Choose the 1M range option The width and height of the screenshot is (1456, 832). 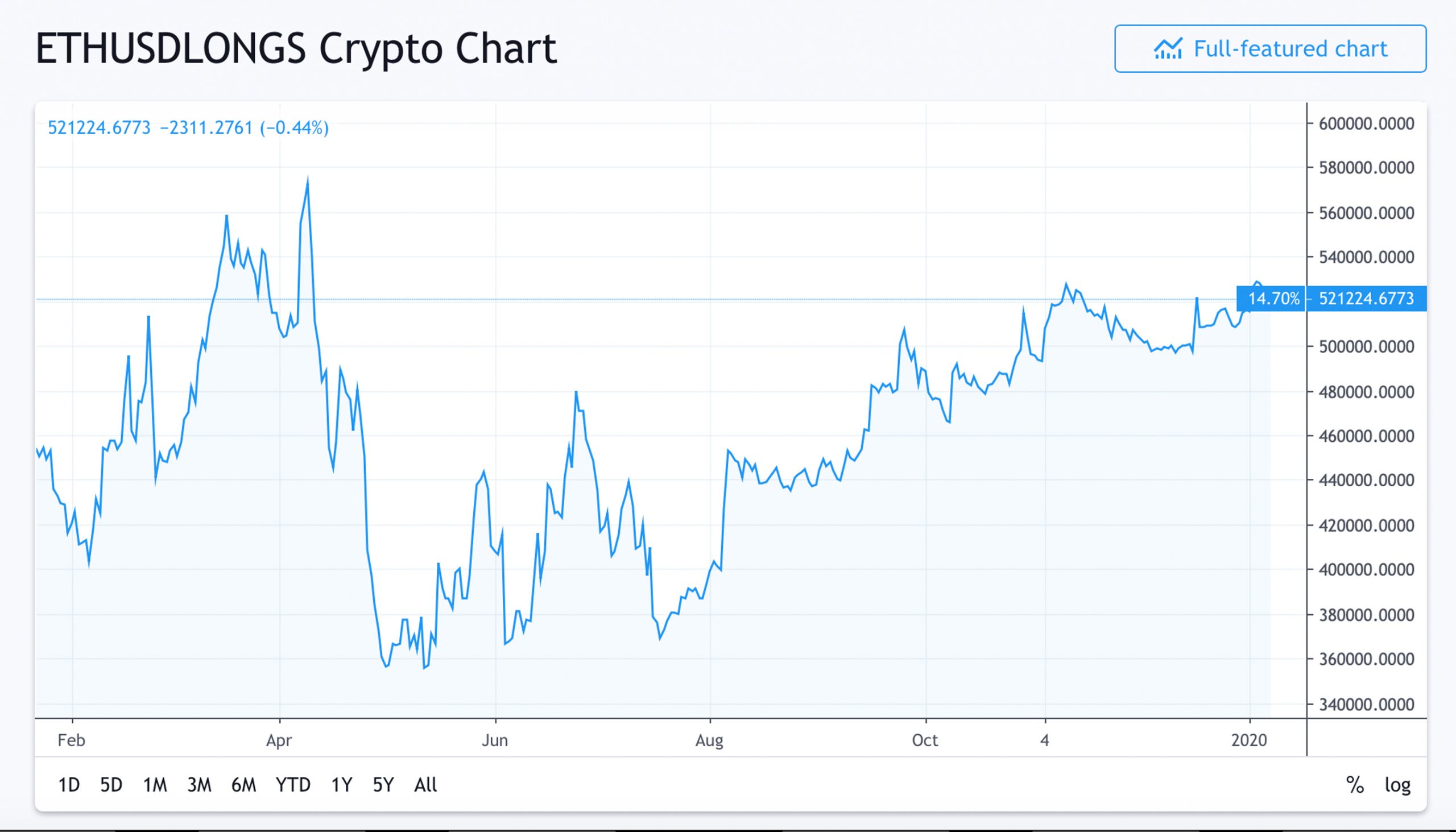click(x=155, y=785)
